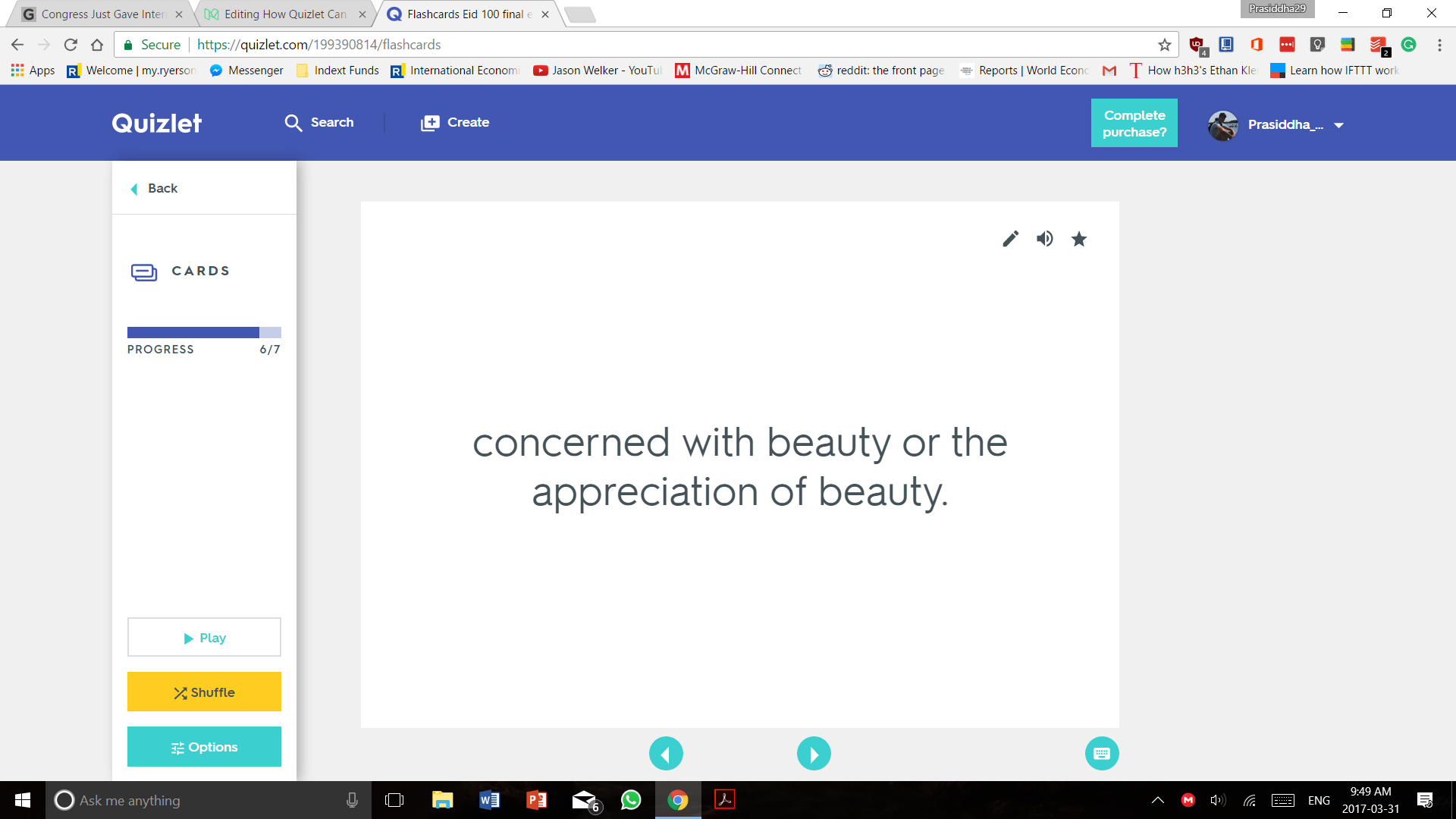Image resolution: width=1456 pixels, height=819 pixels.
Task: Click the Complete purchase? button
Action: click(1134, 123)
